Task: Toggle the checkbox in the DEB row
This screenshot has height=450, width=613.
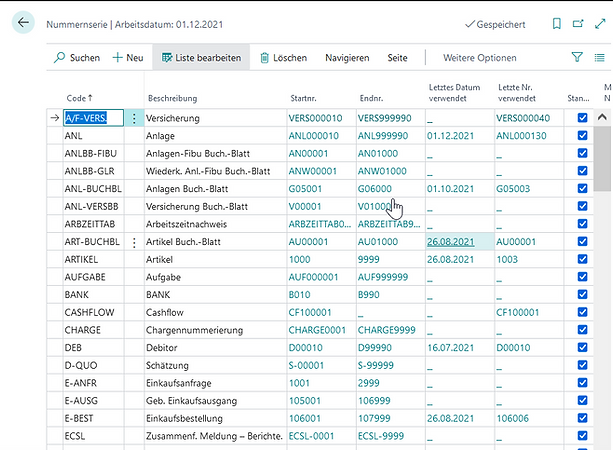Action: coord(583,346)
